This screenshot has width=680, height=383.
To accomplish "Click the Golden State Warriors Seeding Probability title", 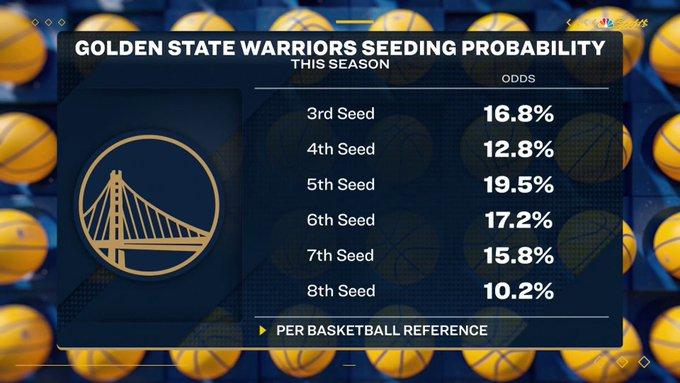I will [x=340, y=48].
